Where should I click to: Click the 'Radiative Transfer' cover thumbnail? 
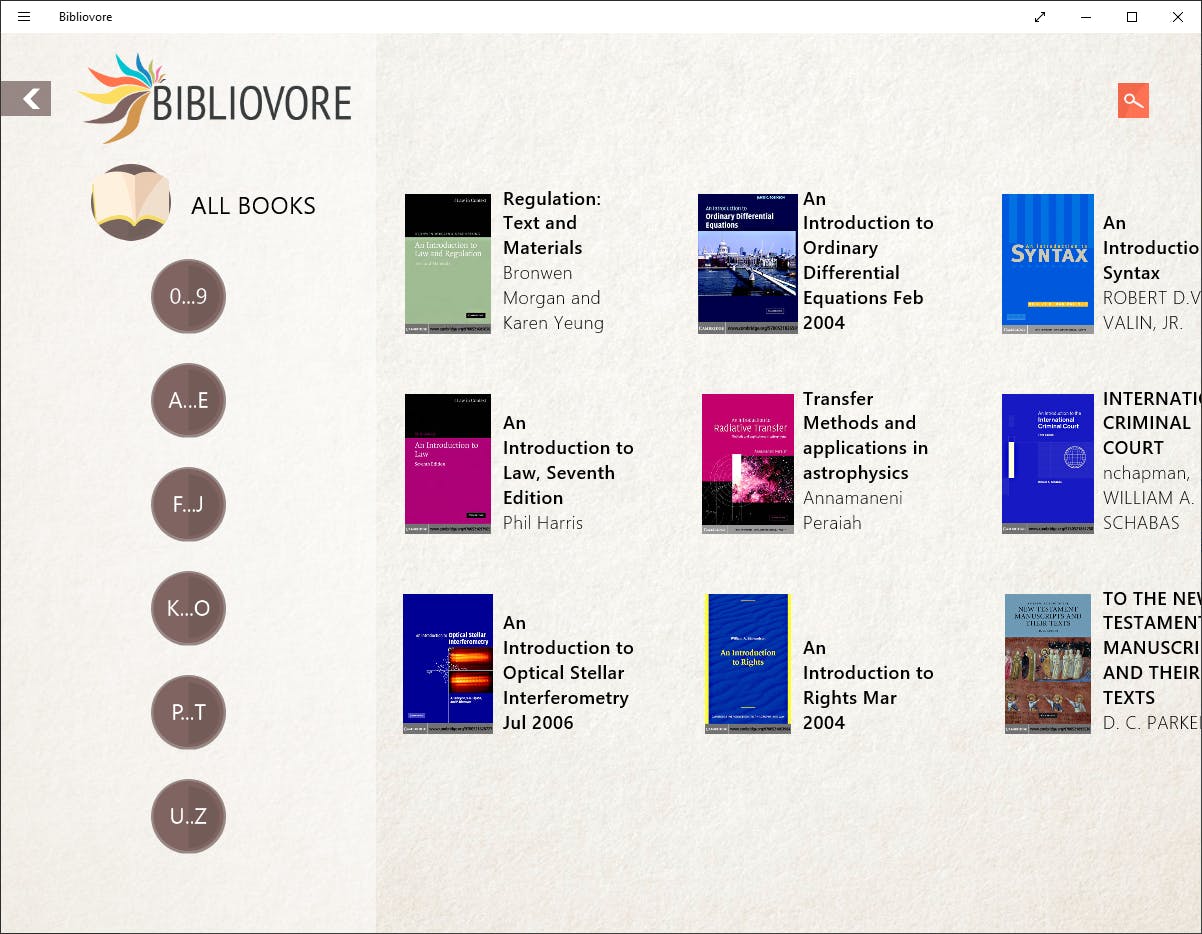click(747, 463)
